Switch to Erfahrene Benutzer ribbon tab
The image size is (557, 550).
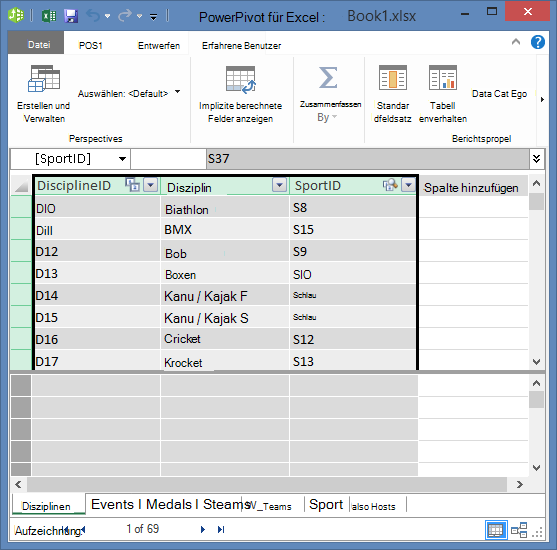click(x=242, y=45)
